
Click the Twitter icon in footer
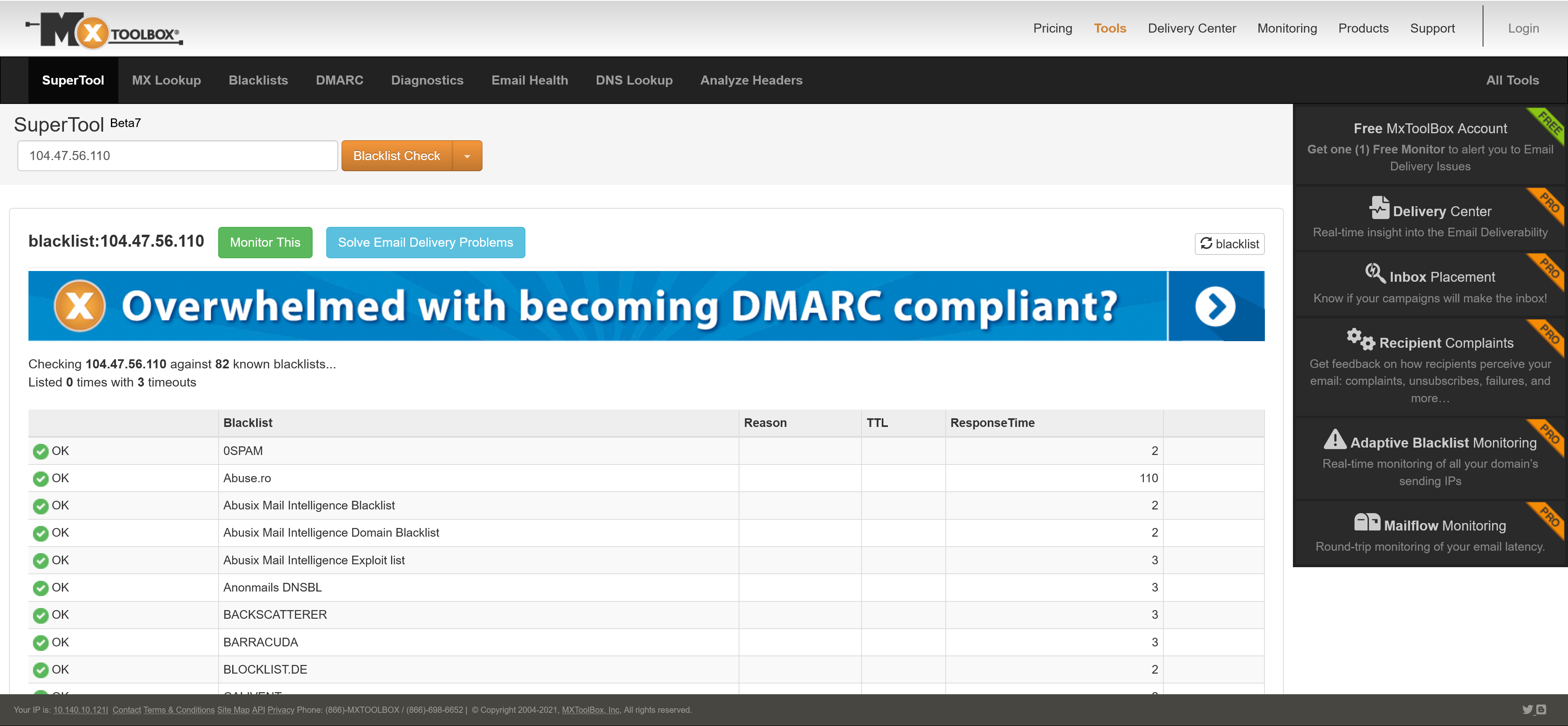(x=1527, y=709)
